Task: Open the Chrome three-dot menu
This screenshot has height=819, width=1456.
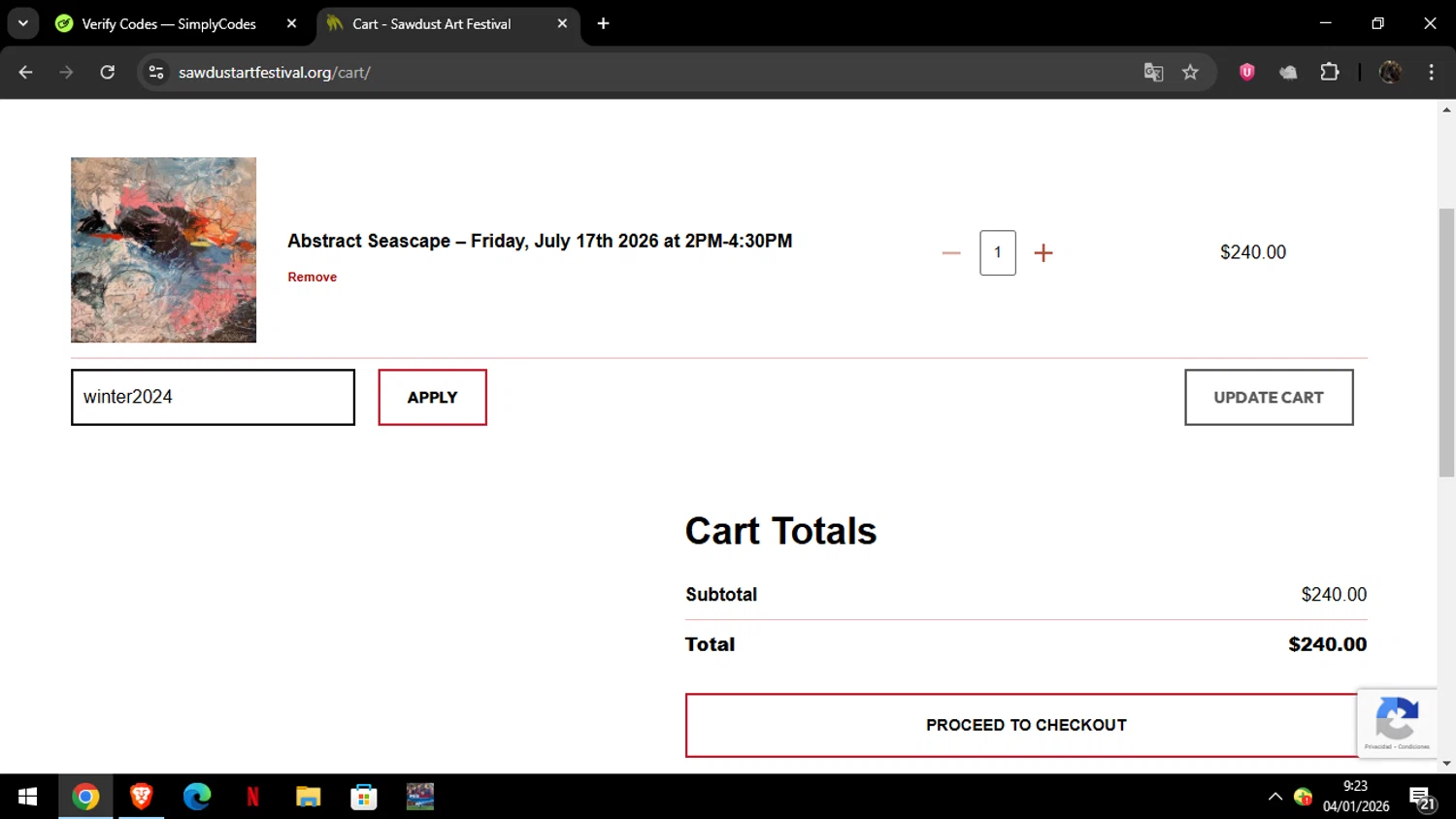Action: pos(1431,72)
